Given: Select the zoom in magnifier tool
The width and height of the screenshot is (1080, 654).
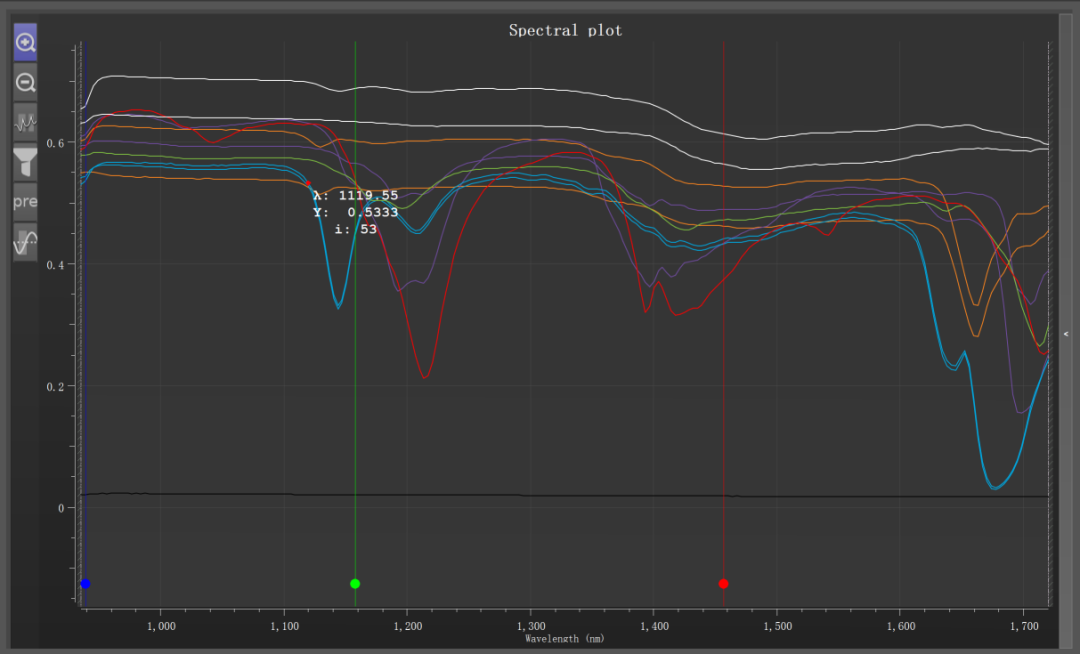Looking at the screenshot, I should [25, 42].
